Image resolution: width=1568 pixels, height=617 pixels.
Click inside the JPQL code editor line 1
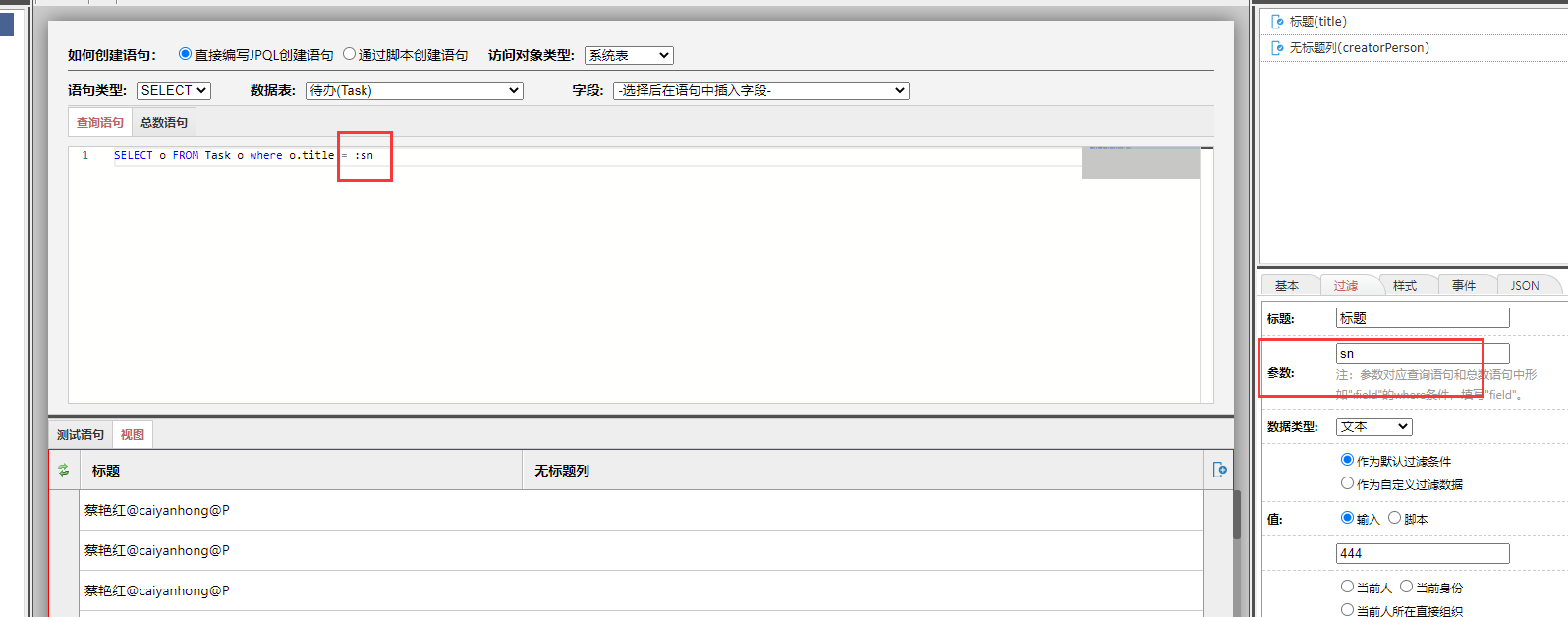pyautogui.click(x=597, y=155)
